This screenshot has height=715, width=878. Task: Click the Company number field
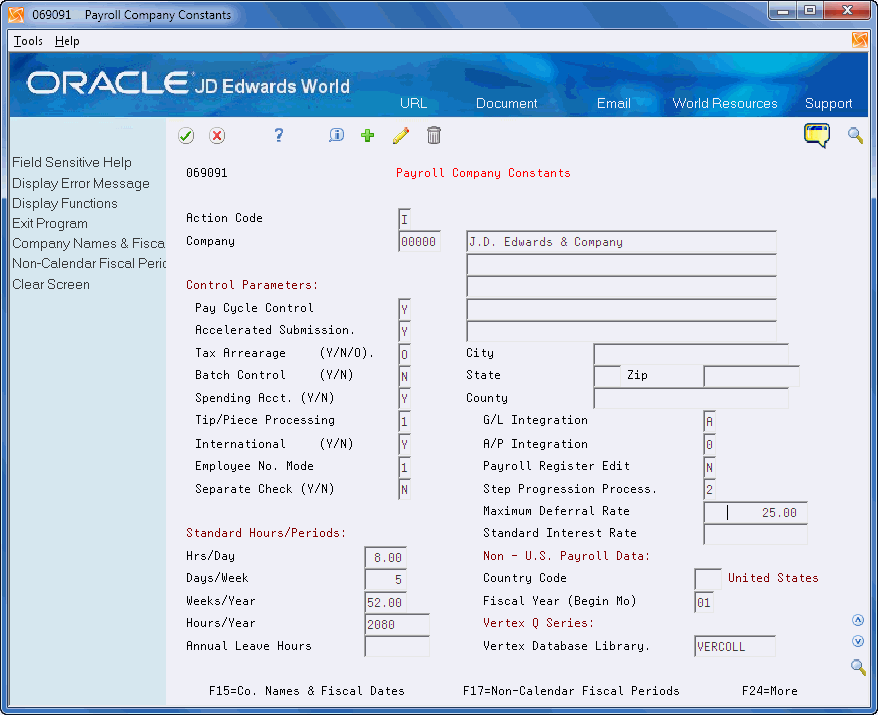[x=419, y=242]
